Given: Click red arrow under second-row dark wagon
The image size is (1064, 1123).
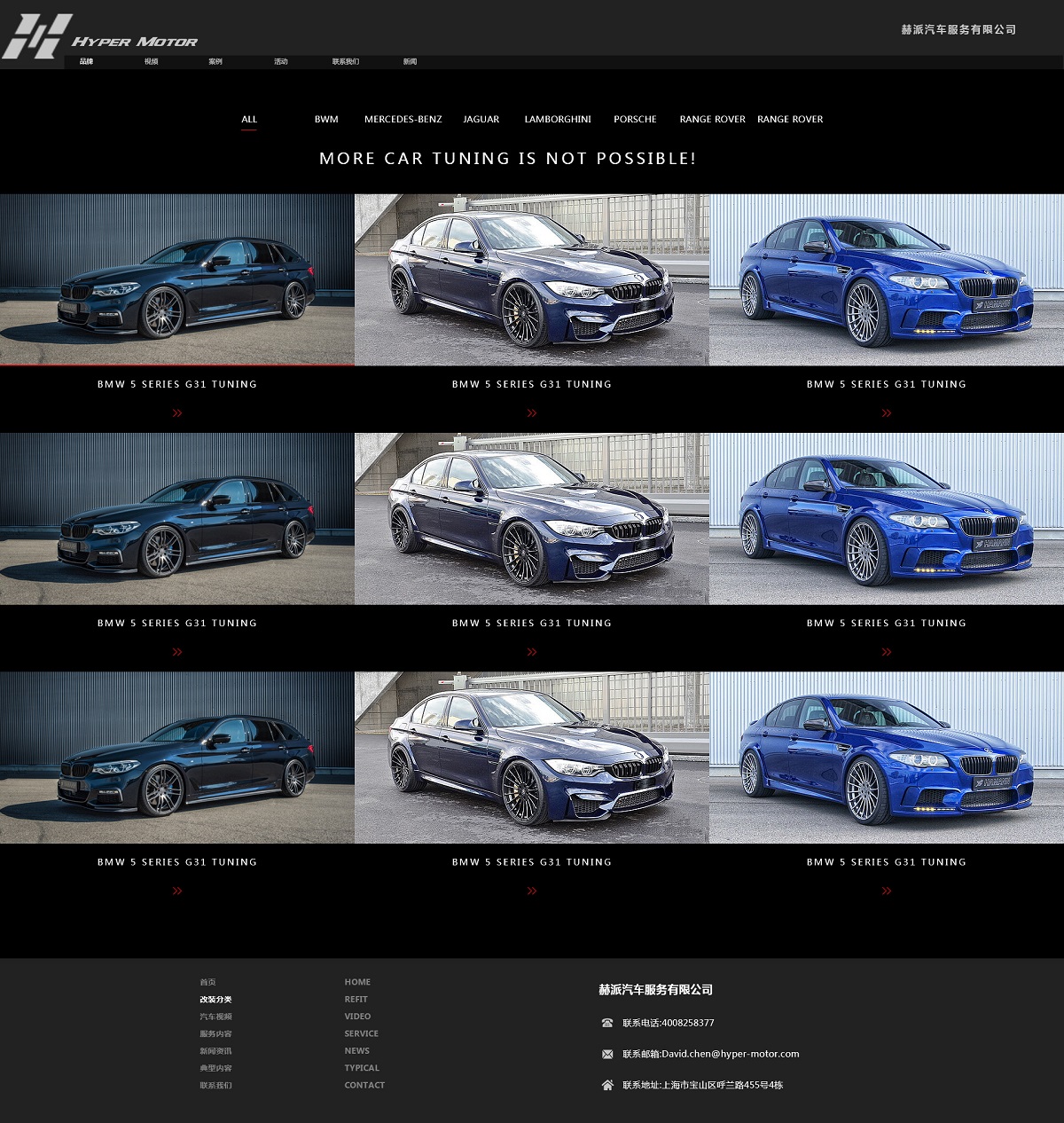Looking at the screenshot, I should [x=177, y=652].
